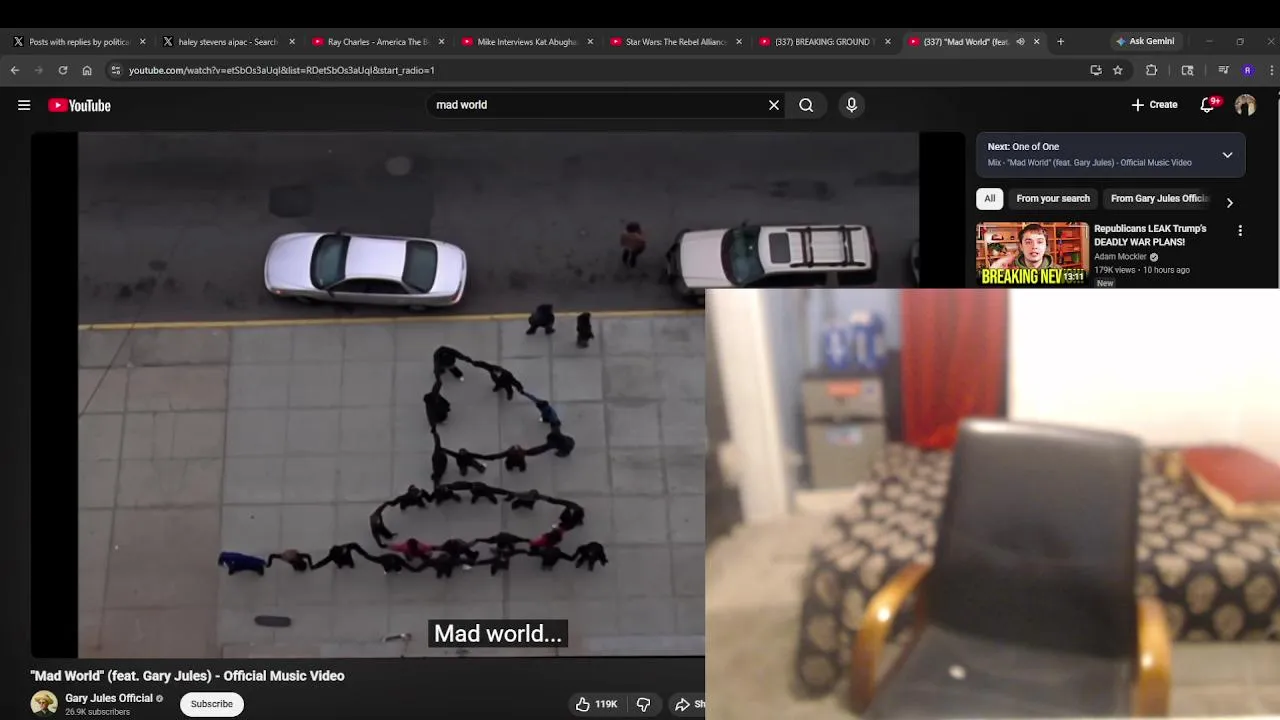Open the Gary Jules Official channel avatar
Viewport: 1280px width, 720px height.
pyautogui.click(x=44, y=704)
